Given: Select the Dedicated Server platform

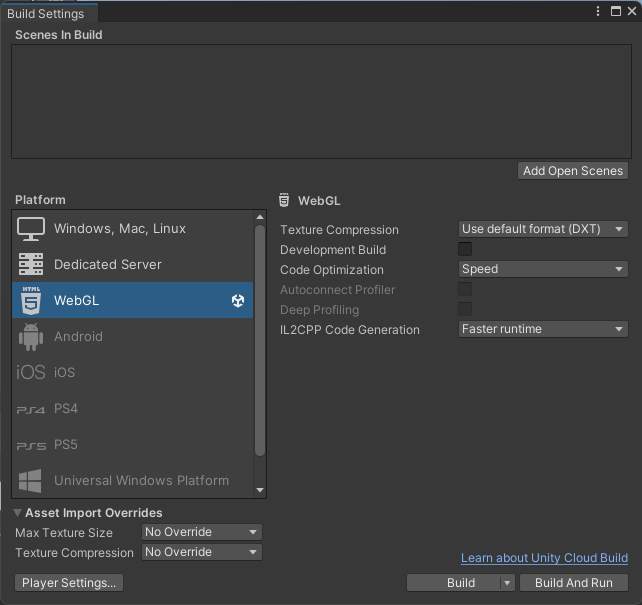Looking at the screenshot, I should [x=133, y=264].
